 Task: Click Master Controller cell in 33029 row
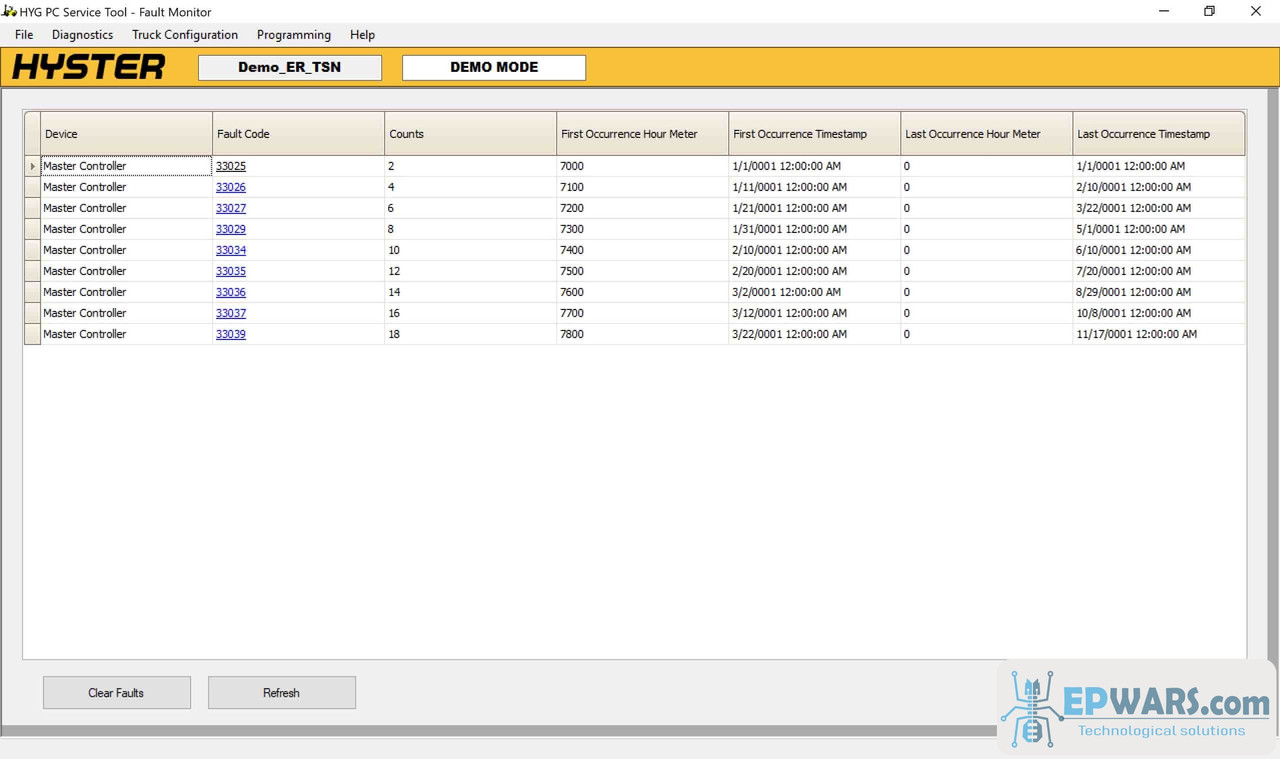[126, 229]
